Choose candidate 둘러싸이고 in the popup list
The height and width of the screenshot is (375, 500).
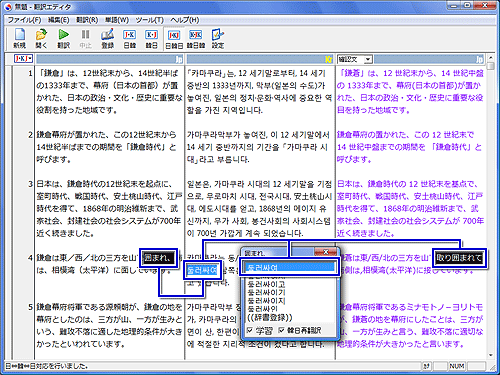(x=266, y=284)
